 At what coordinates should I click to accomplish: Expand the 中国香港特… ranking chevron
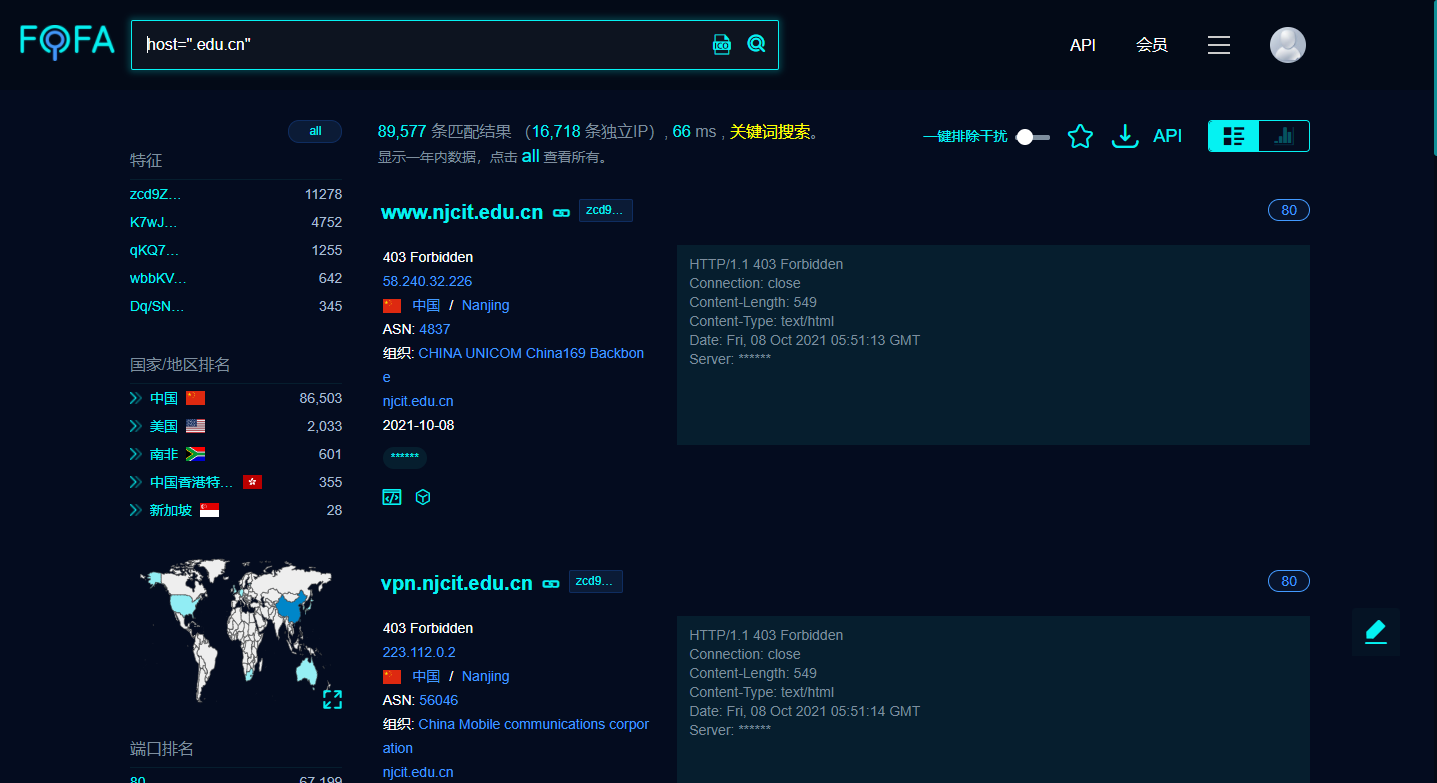coord(136,482)
